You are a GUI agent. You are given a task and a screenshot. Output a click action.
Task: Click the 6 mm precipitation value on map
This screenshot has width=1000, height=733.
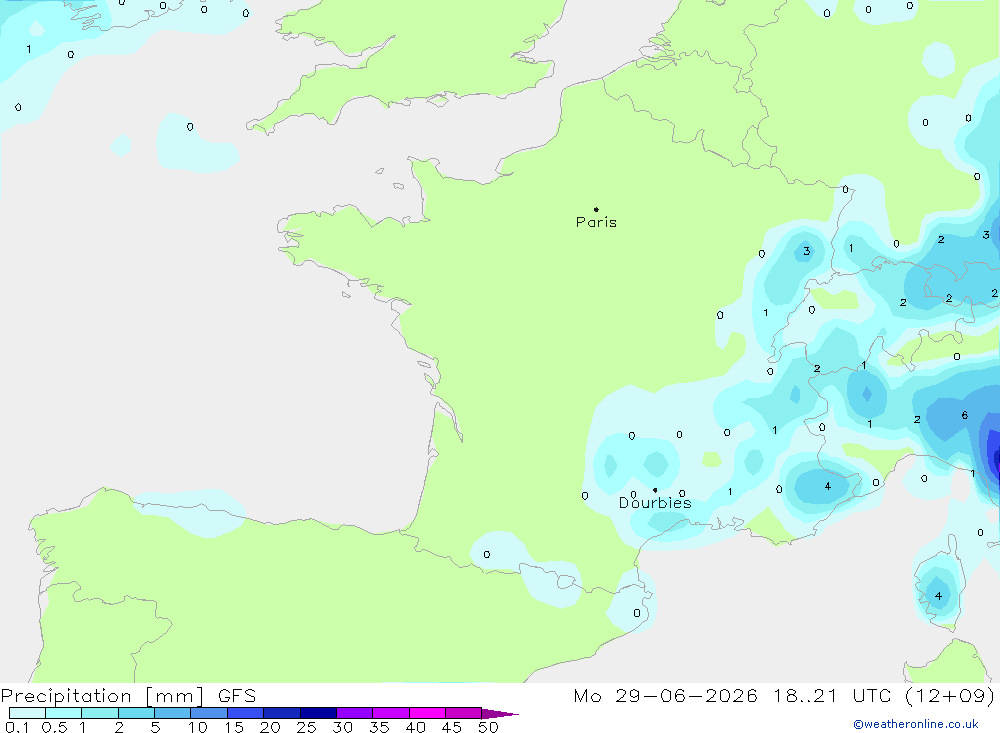coord(964,415)
